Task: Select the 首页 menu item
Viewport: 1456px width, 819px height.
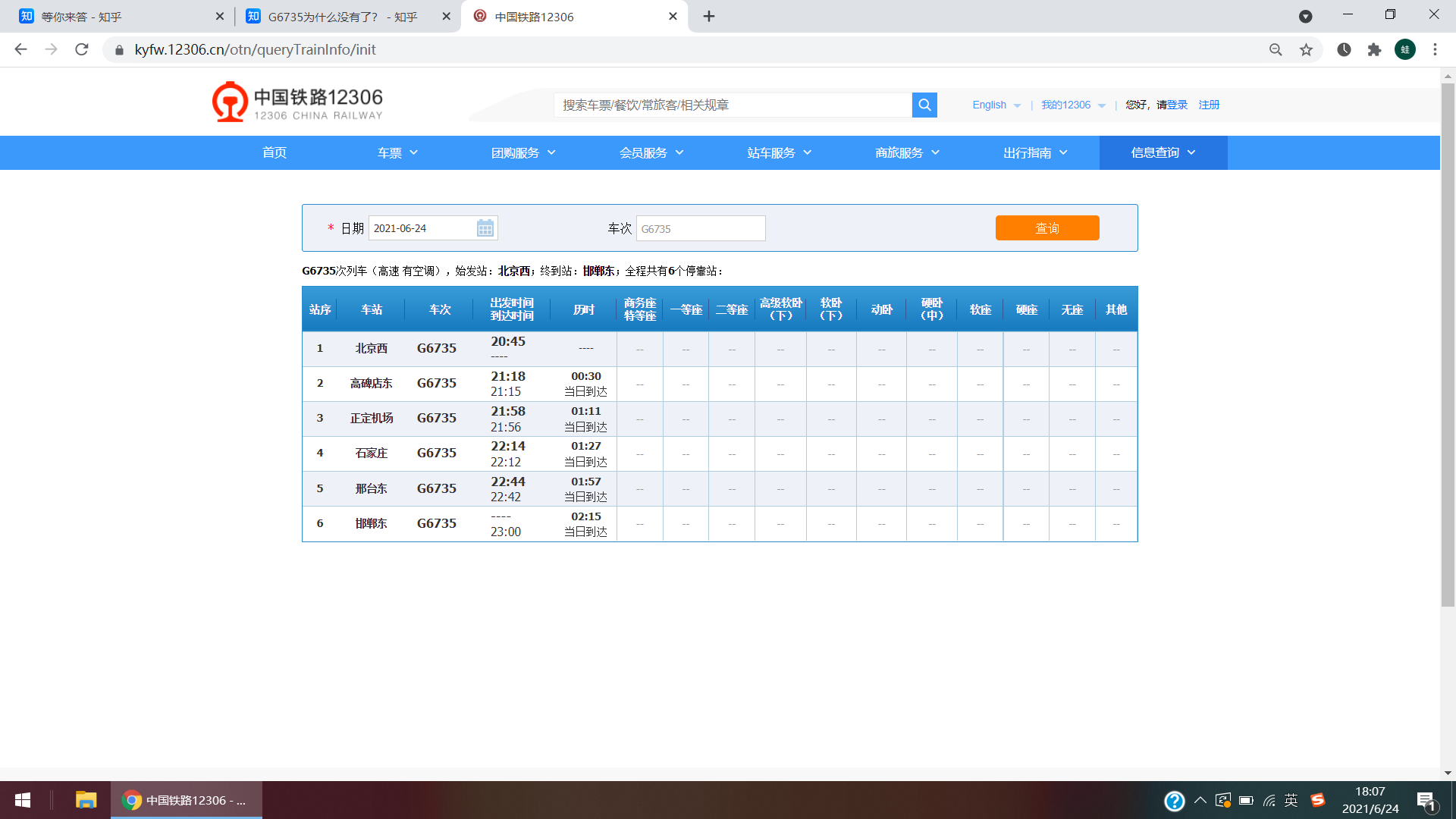Action: click(274, 152)
